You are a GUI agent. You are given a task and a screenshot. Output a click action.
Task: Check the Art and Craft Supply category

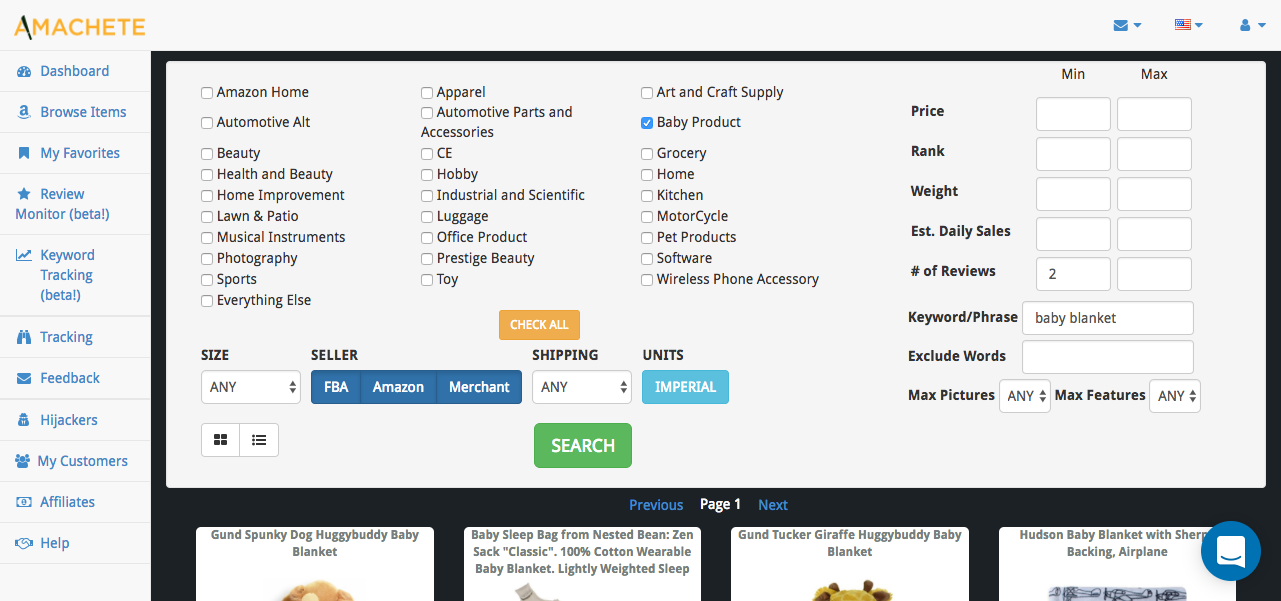tap(647, 93)
